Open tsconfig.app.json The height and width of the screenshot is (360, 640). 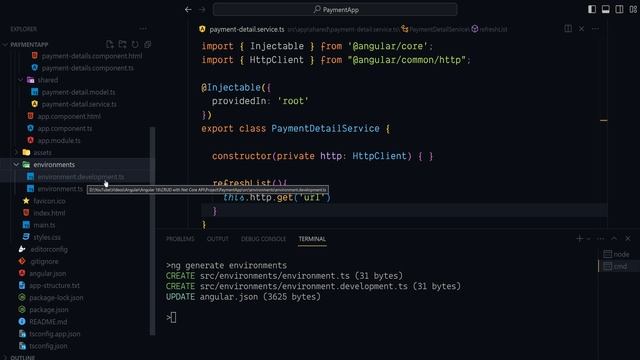55,333
